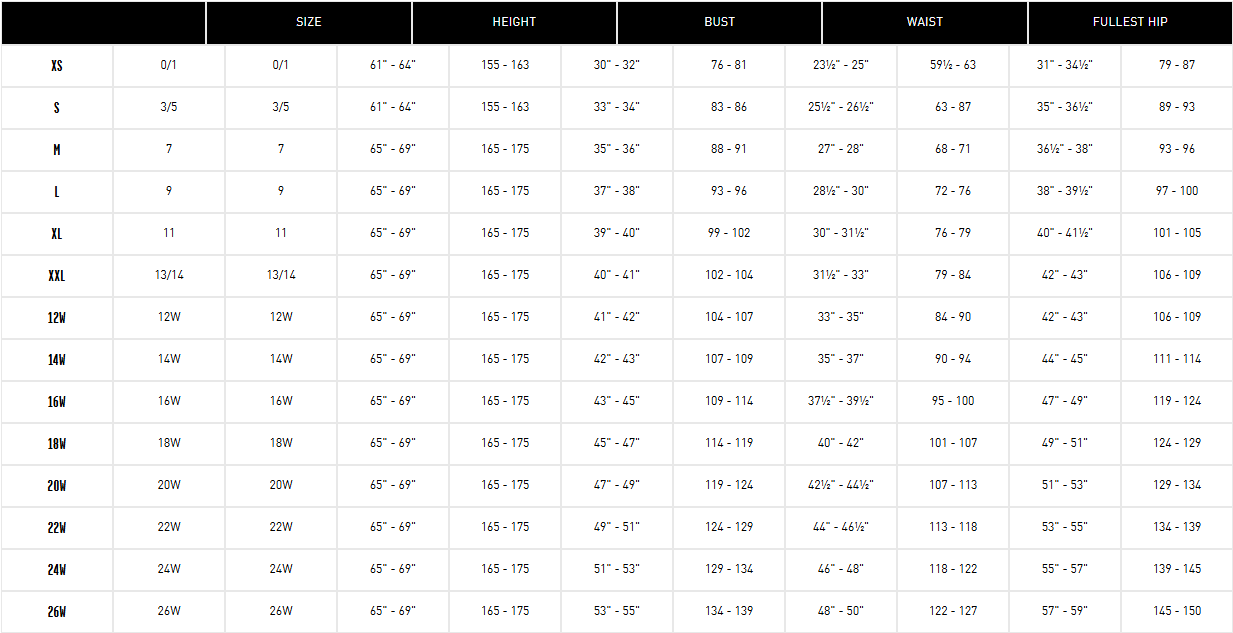This screenshot has height=633, width=1233.
Task: Click the SIZE column header
Action: click(309, 22)
